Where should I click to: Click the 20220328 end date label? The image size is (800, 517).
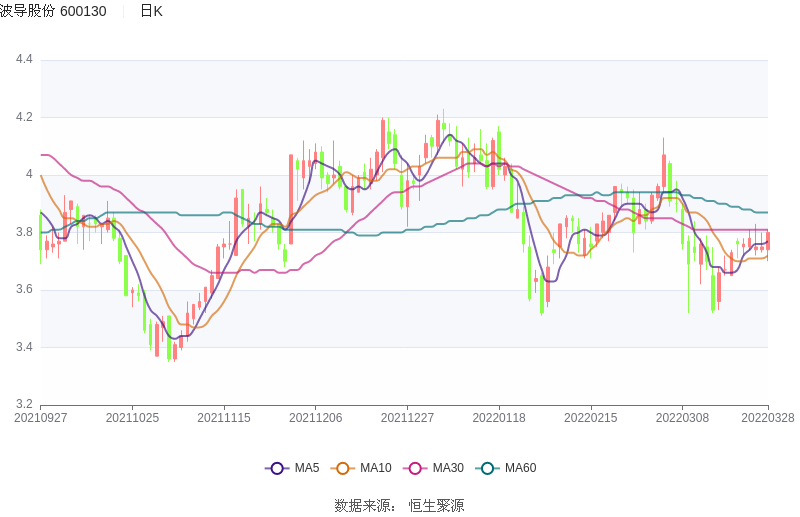(x=768, y=418)
